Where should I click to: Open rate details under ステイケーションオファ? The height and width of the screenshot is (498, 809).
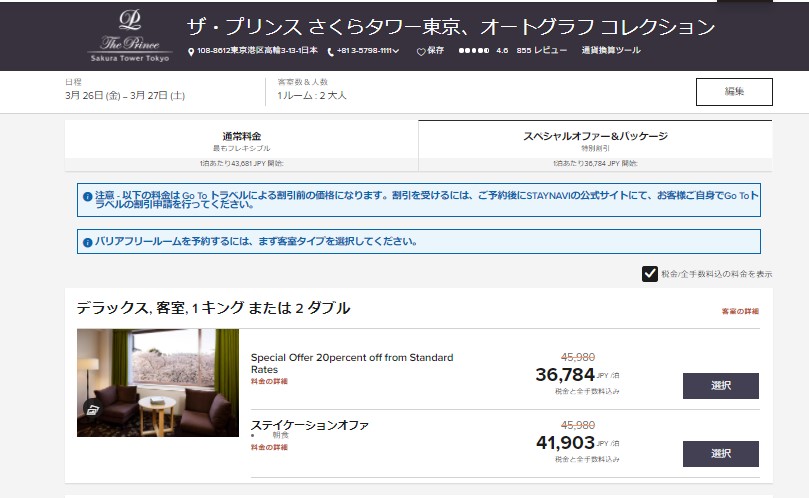coord(269,447)
